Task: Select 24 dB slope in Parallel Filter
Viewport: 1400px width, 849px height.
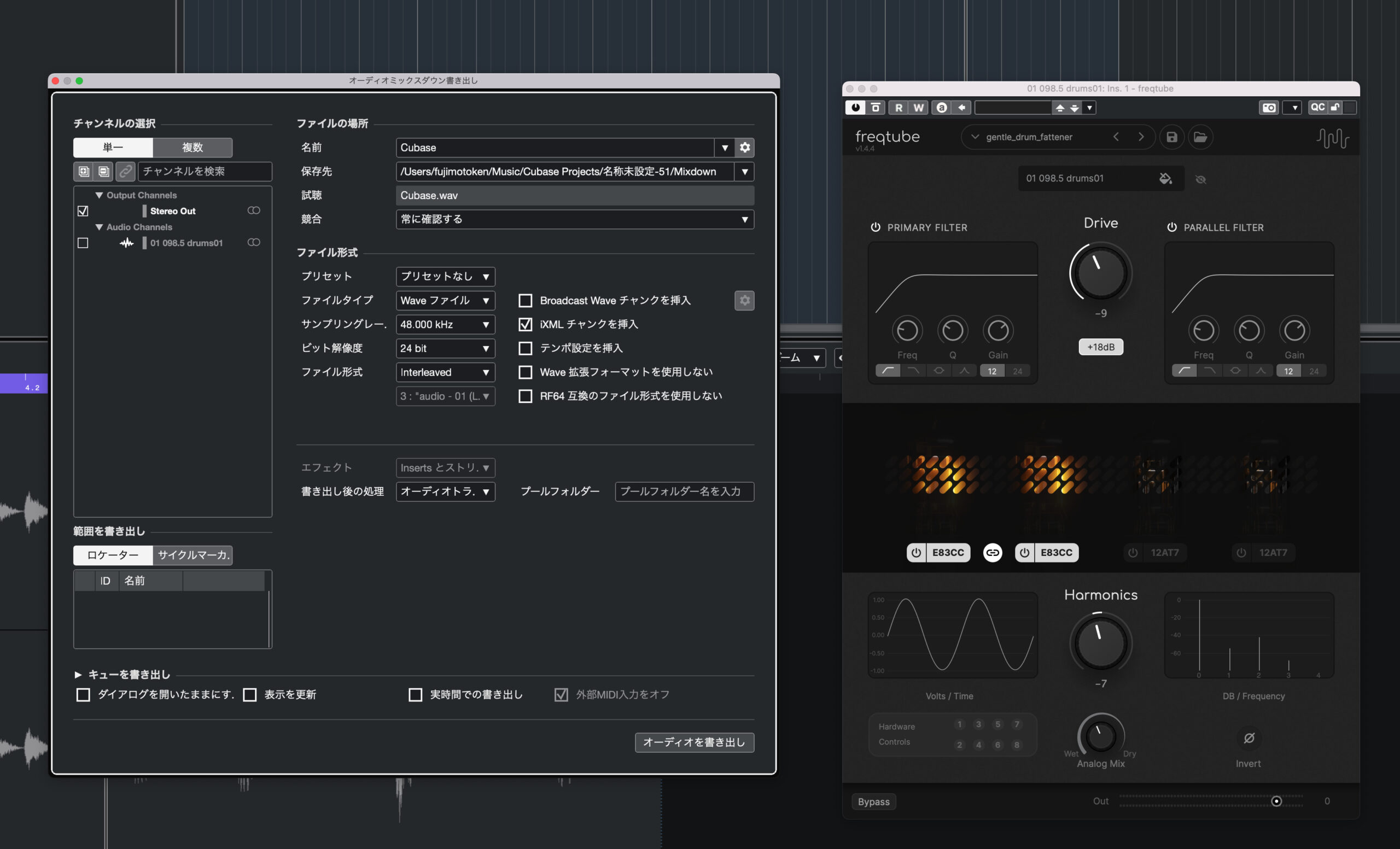Action: point(1314,371)
